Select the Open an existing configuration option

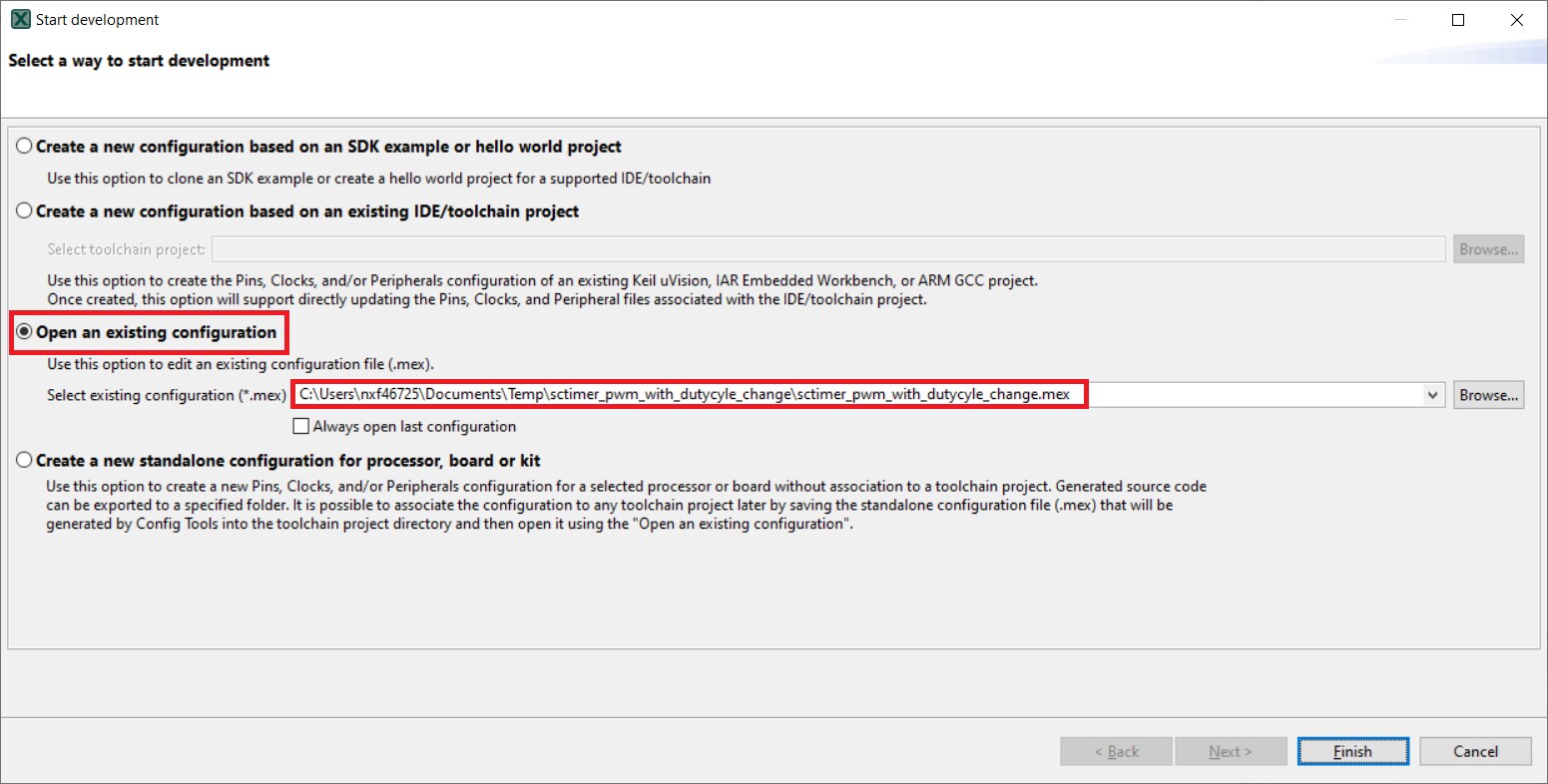click(x=24, y=332)
